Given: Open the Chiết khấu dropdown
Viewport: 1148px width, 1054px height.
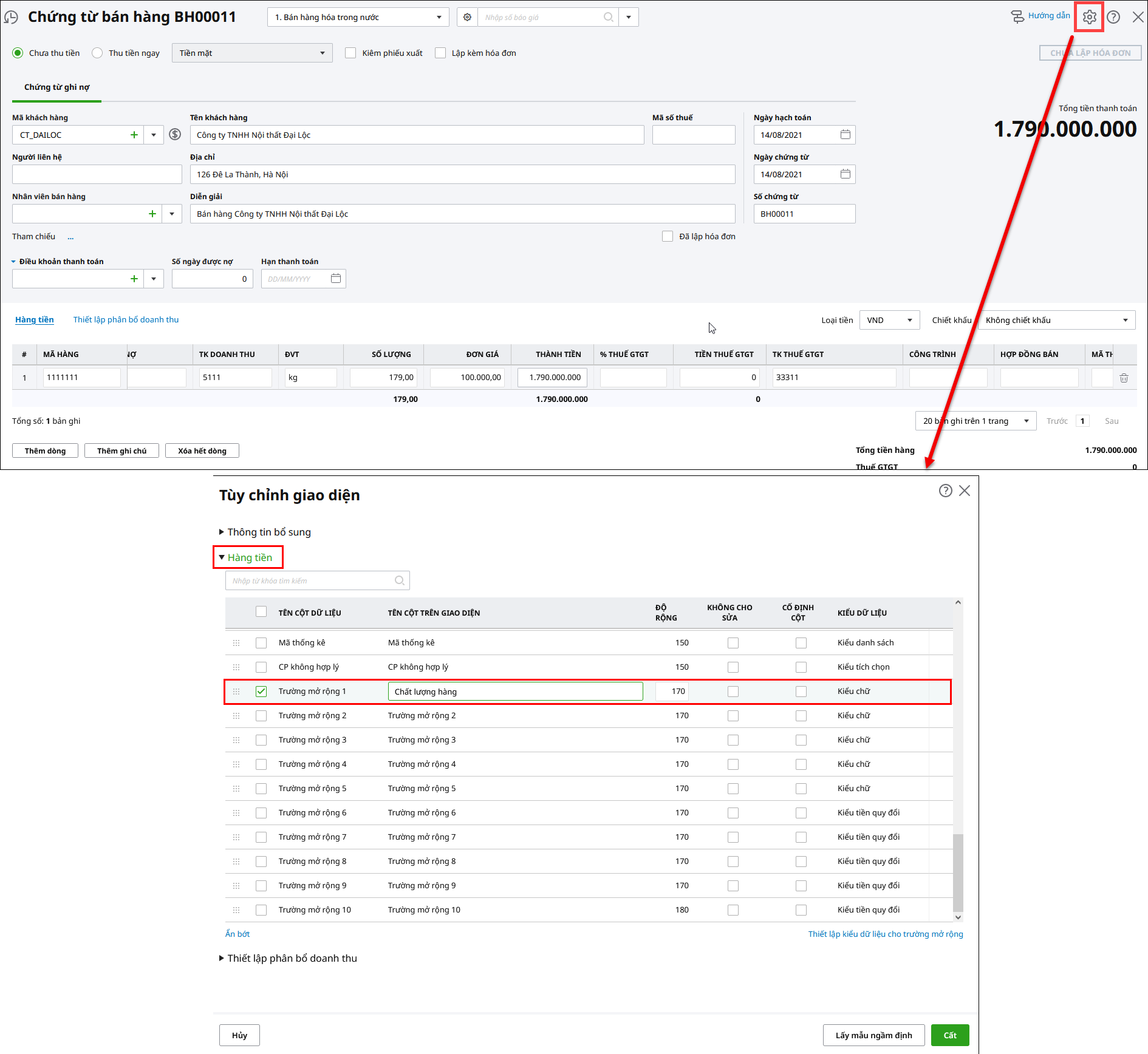Looking at the screenshot, I should (x=1056, y=320).
